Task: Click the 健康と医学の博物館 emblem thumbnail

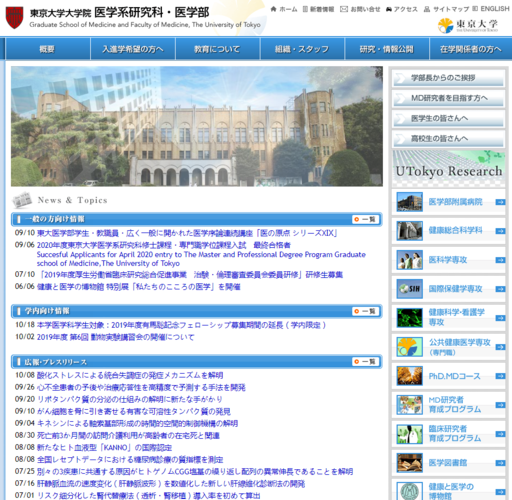Action: click(410, 491)
